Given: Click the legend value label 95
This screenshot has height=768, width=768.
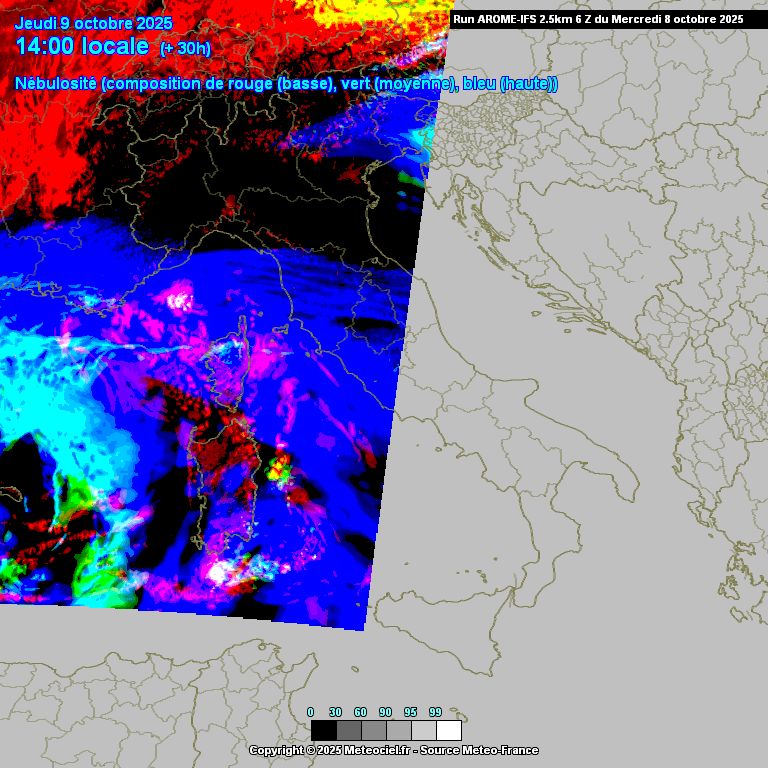Looking at the screenshot, I should point(410,712).
